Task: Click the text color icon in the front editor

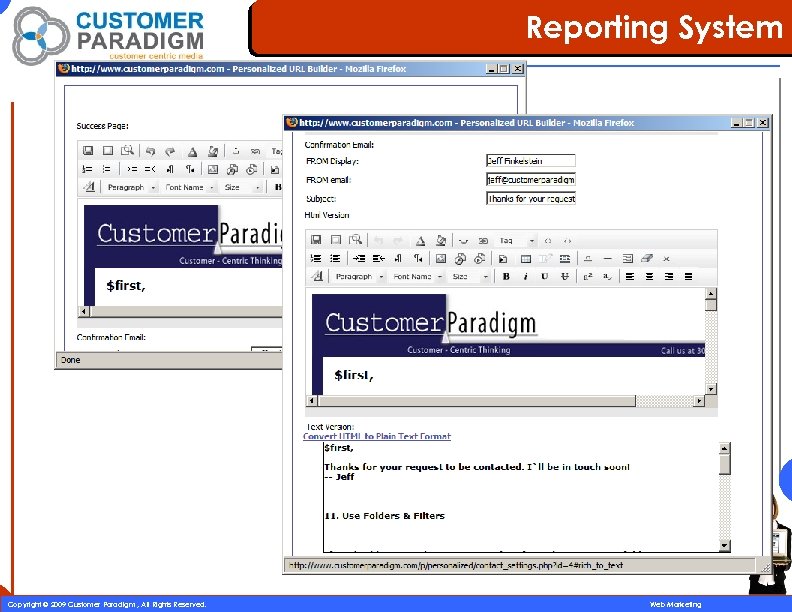Action: 420,240
